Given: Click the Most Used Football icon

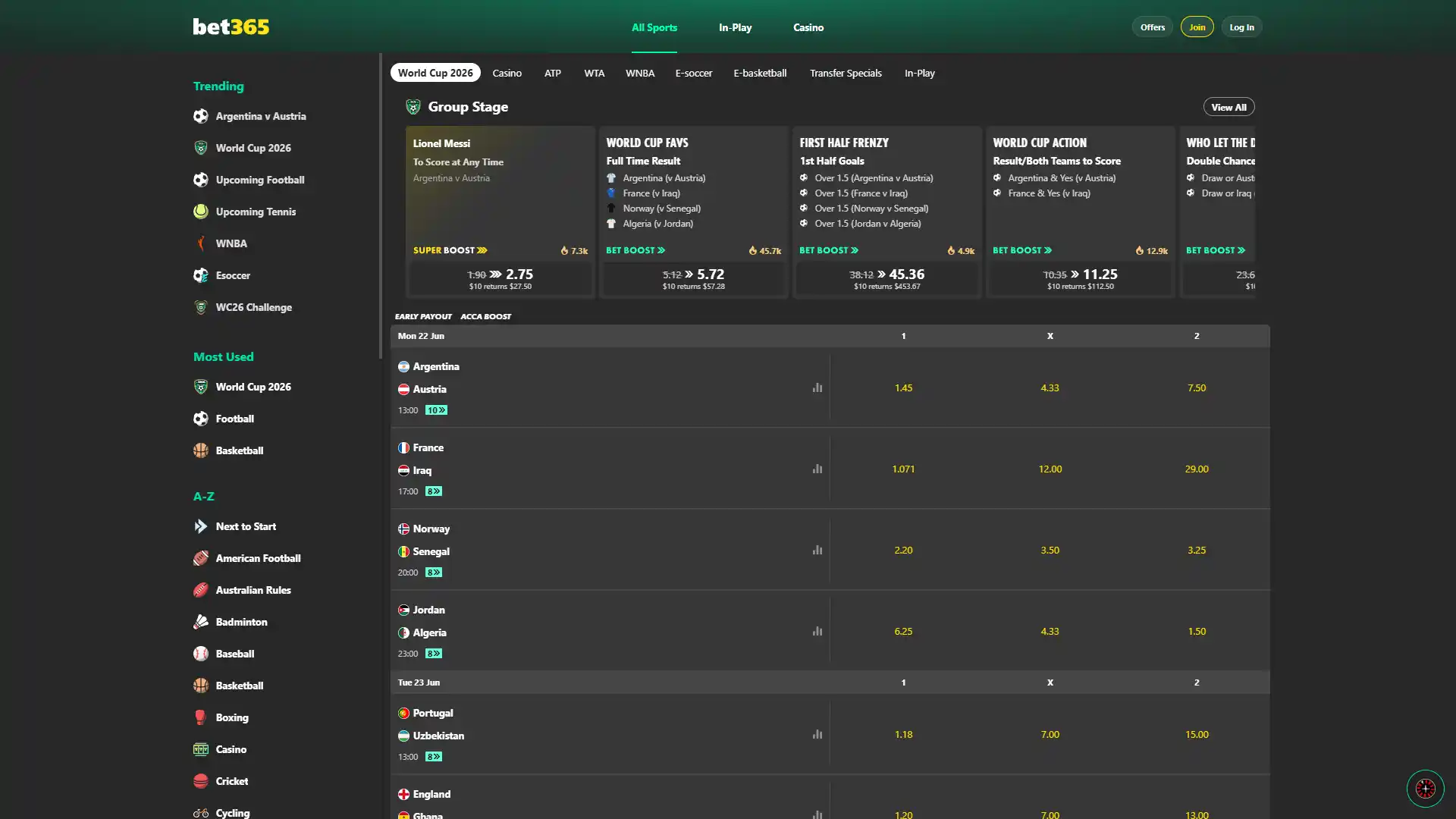Looking at the screenshot, I should 200,419.
